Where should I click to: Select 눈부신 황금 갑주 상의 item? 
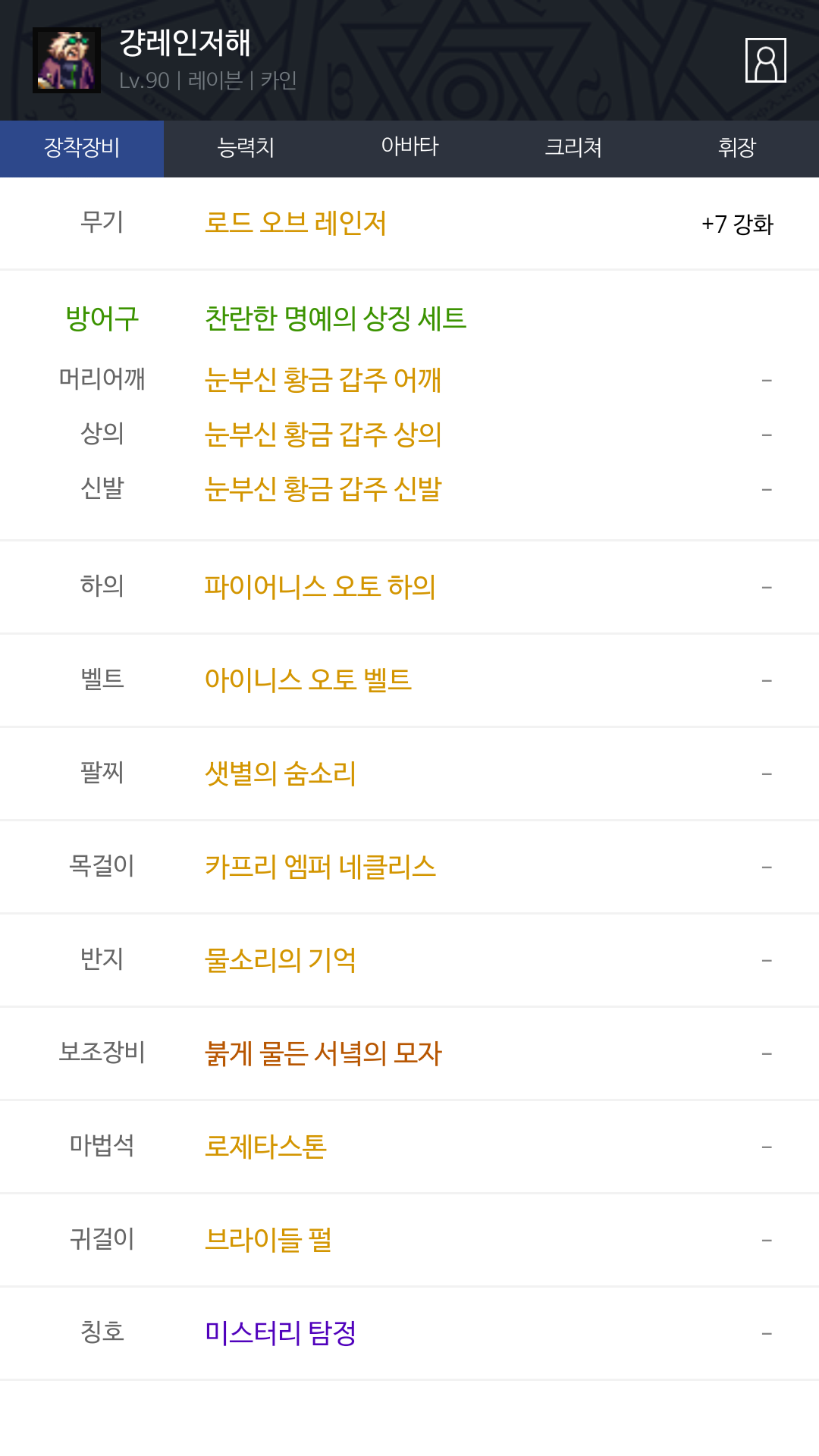coord(323,435)
